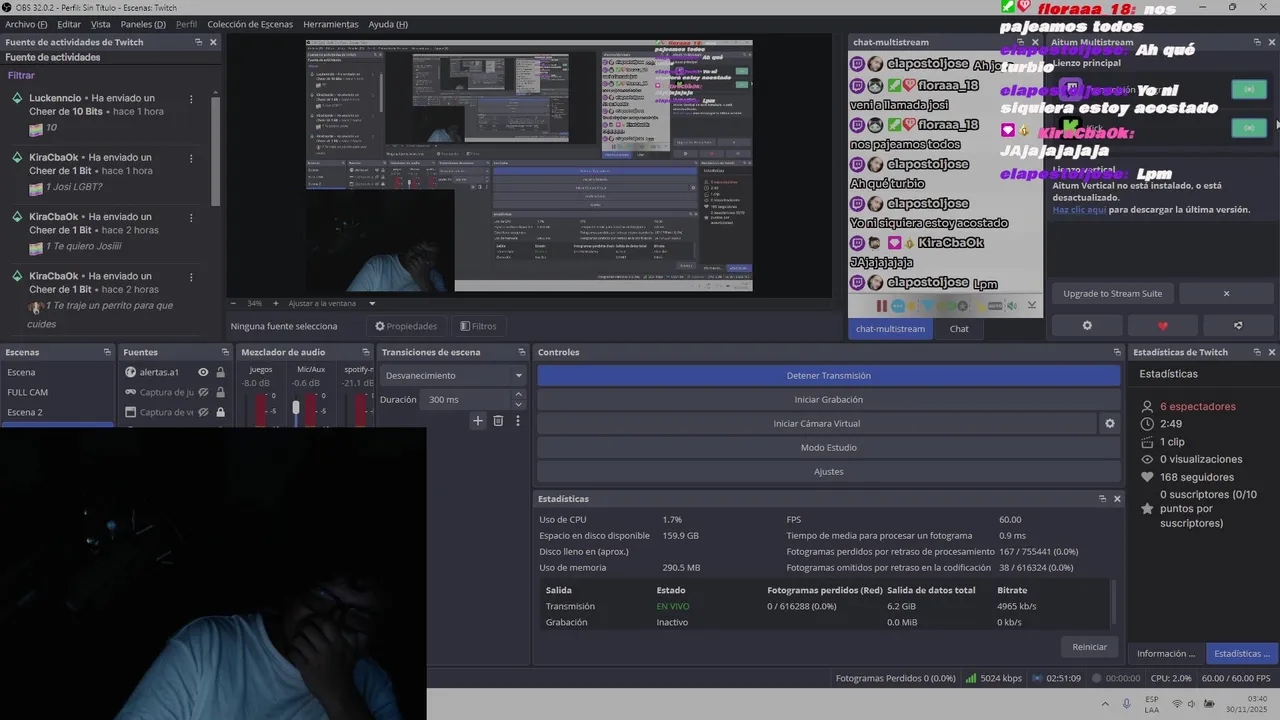Undock the Mezclador de audio panel
This screenshot has width=1280, height=720.
(x=366, y=352)
